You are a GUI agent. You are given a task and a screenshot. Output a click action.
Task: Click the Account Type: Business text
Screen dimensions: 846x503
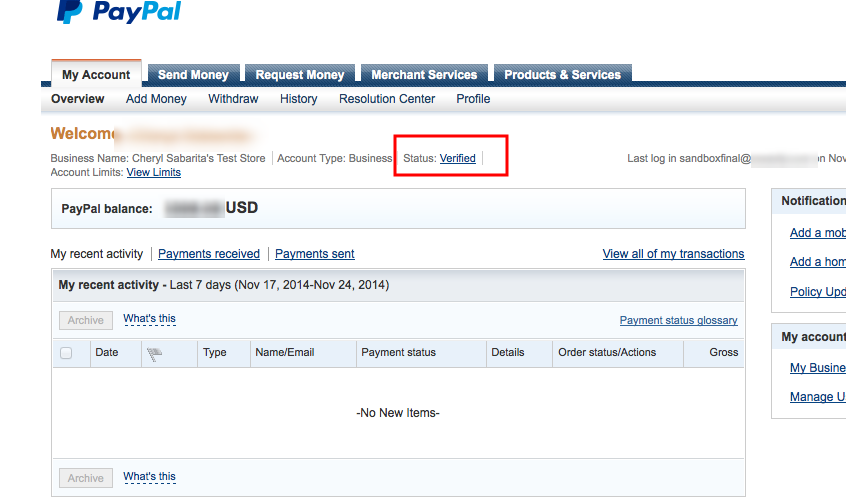tap(335, 158)
